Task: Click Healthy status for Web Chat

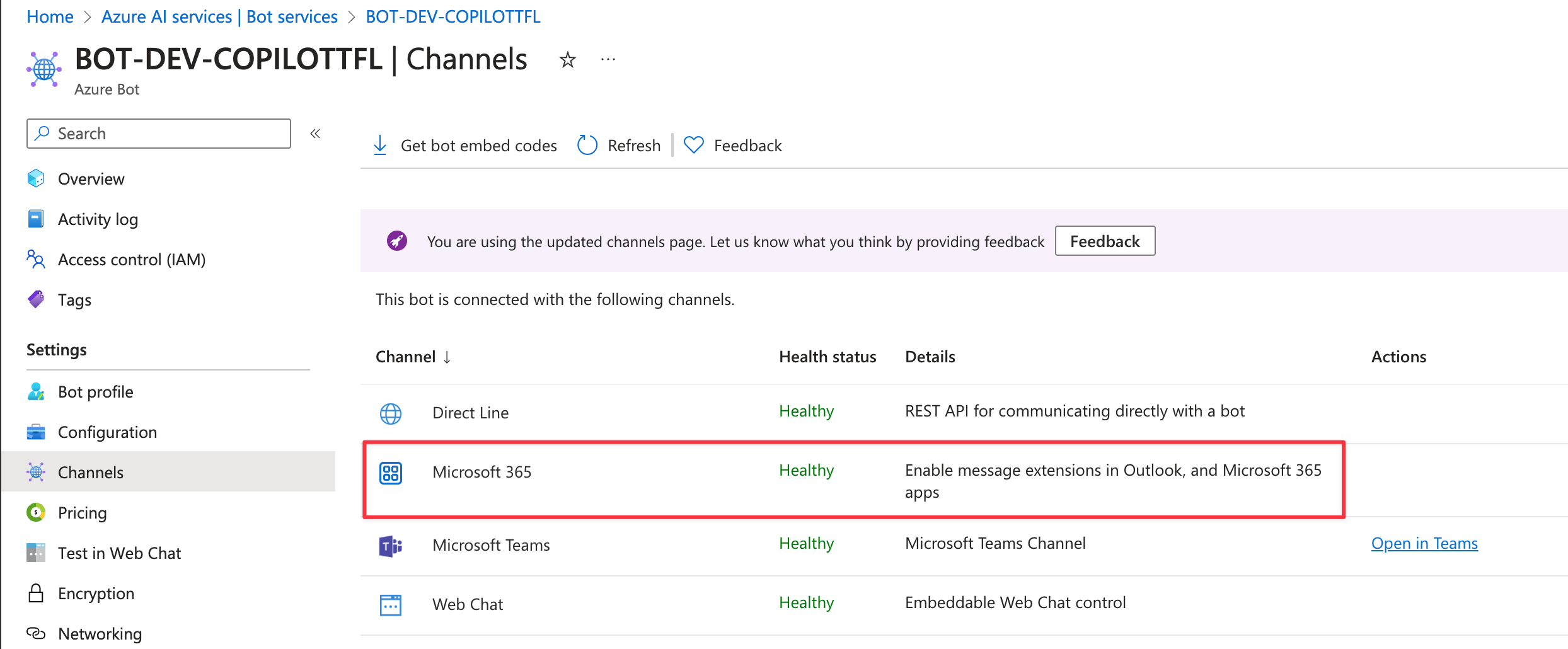Action: click(806, 602)
